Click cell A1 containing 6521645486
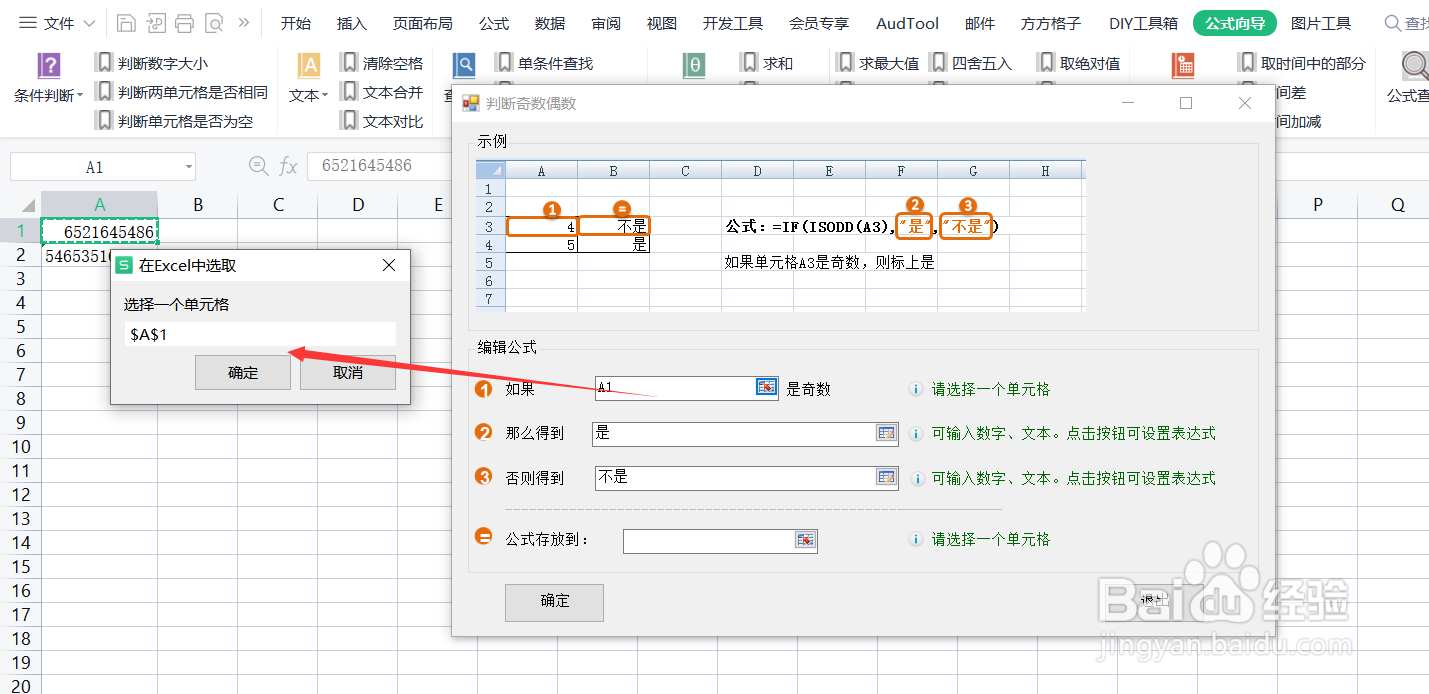 pos(99,231)
